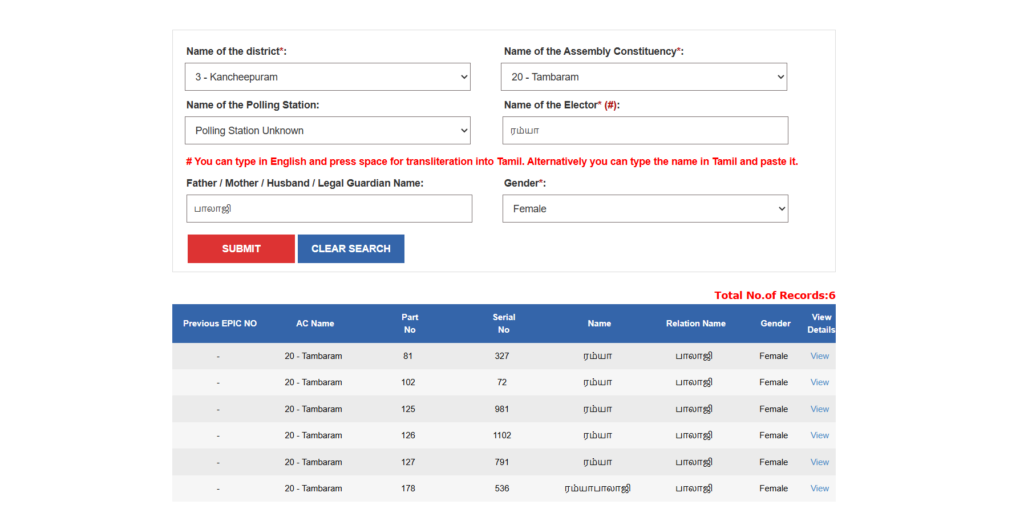Click the Gender column header
The width and height of the screenshot is (1024, 517).
click(775, 323)
